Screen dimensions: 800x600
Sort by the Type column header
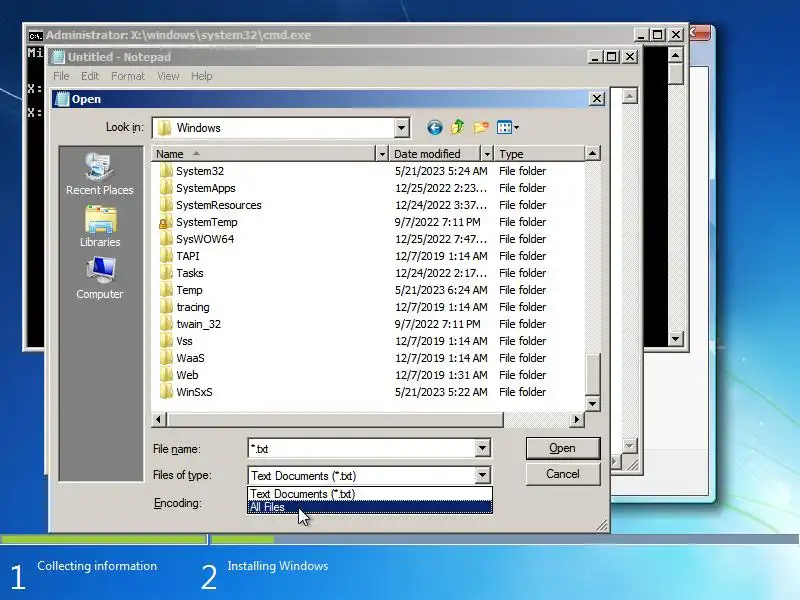(x=540, y=154)
